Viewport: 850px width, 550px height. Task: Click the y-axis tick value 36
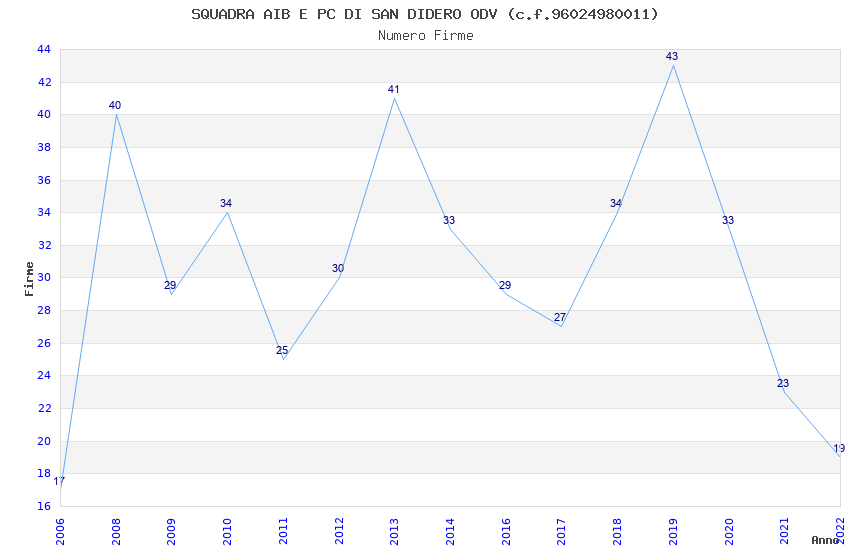[44, 180]
